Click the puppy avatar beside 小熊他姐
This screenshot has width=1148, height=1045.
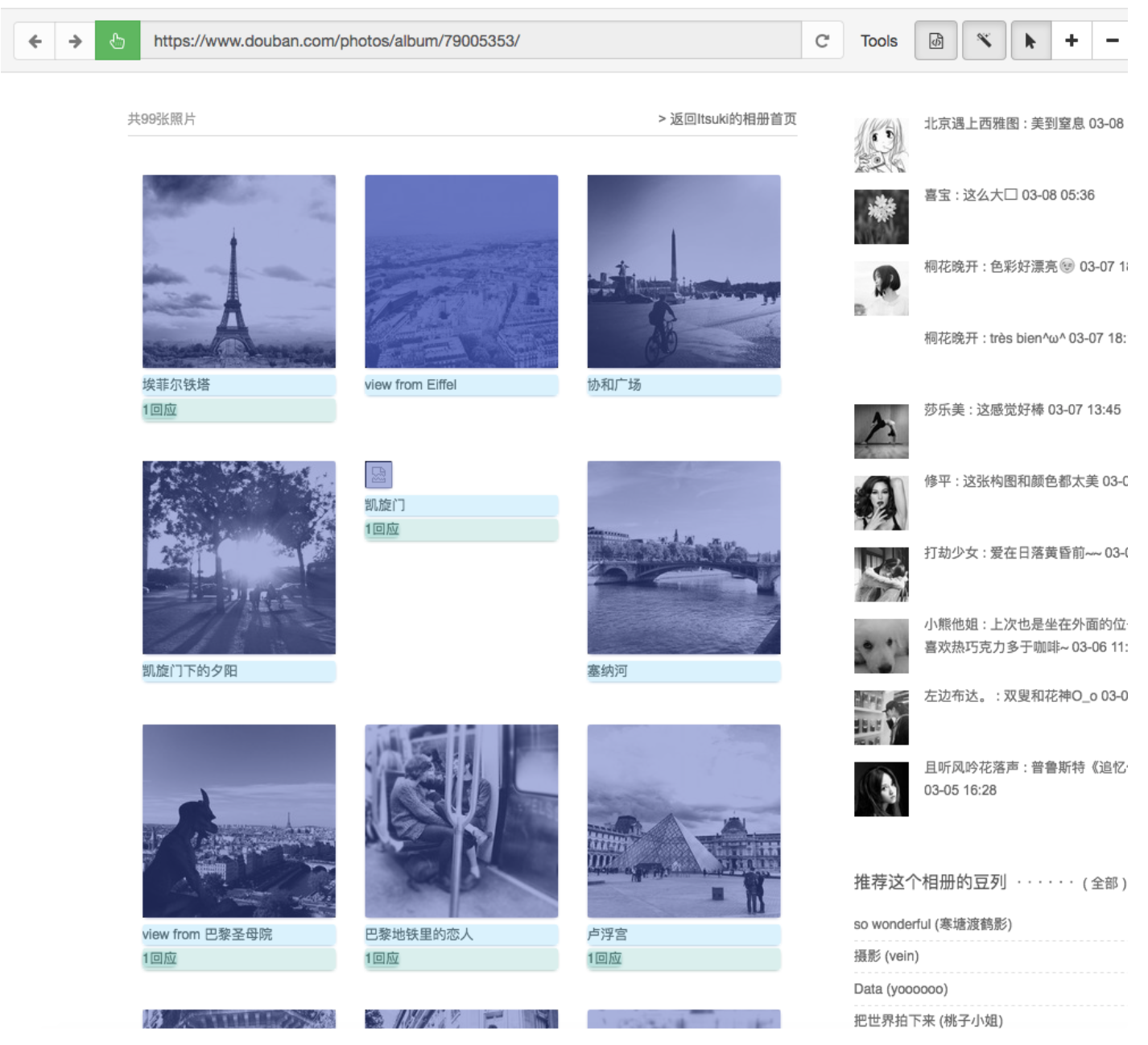pyautogui.click(x=882, y=646)
